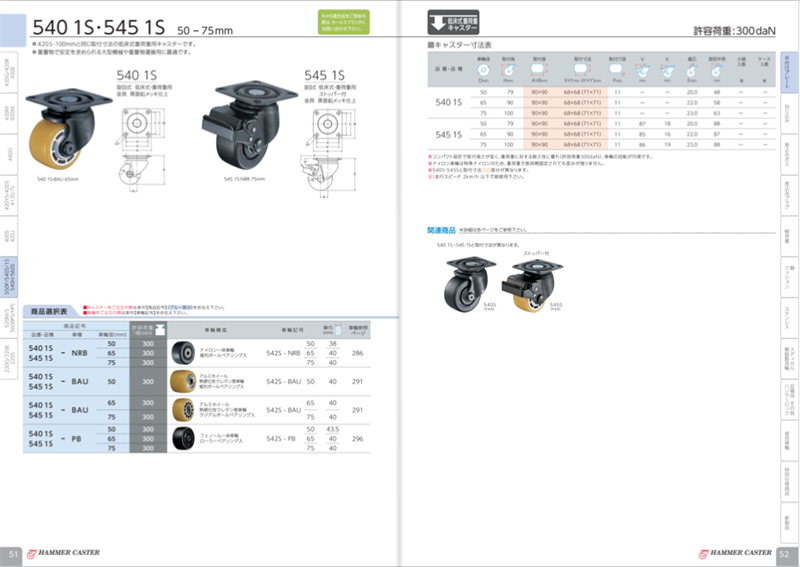Click the 関連商品 section heading
Screen dimensions: 800x567
coord(441,230)
